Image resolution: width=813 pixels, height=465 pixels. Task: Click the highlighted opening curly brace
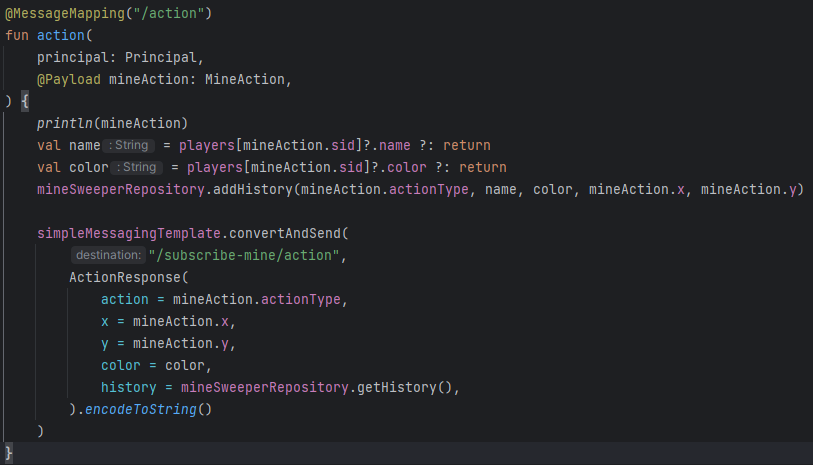[x=24, y=101]
